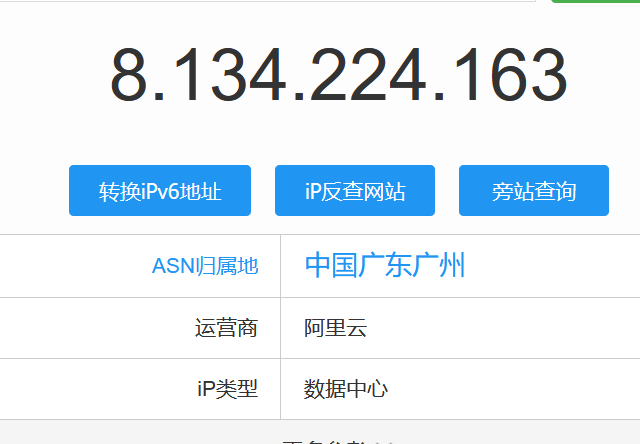Click the 数据中心 type value
This screenshot has width=640, height=444.
346,389
